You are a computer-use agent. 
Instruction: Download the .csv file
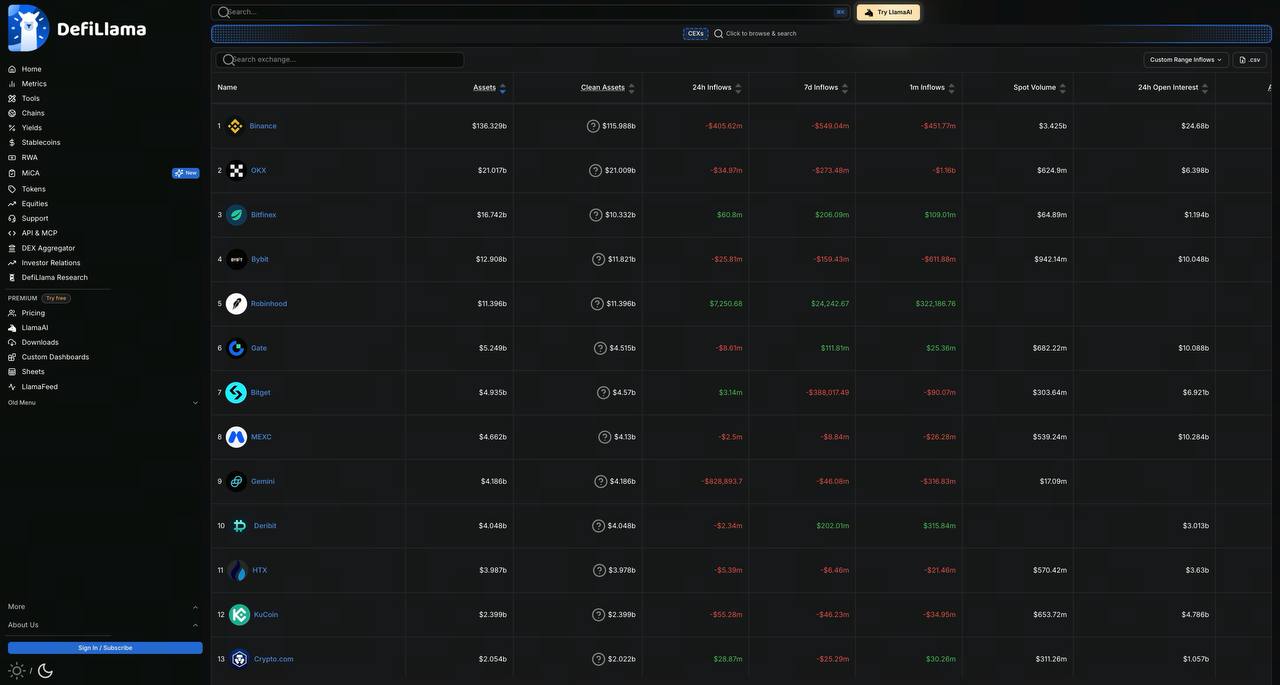coord(1250,60)
